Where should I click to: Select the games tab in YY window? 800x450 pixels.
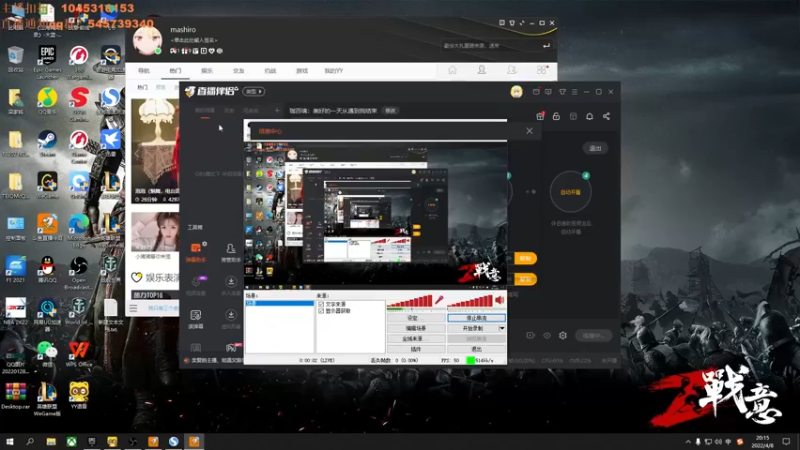pyautogui.click(x=302, y=71)
